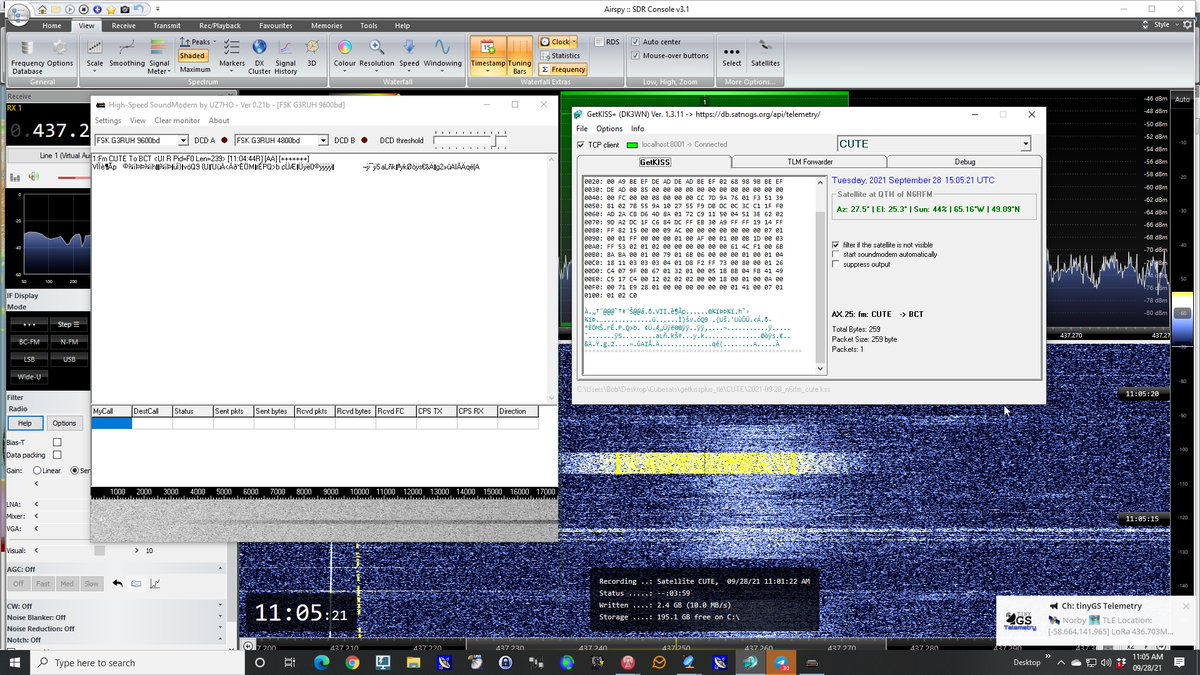Switch to the Receive ribbon tab
This screenshot has height=675, width=1200.
[x=124, y=25]
